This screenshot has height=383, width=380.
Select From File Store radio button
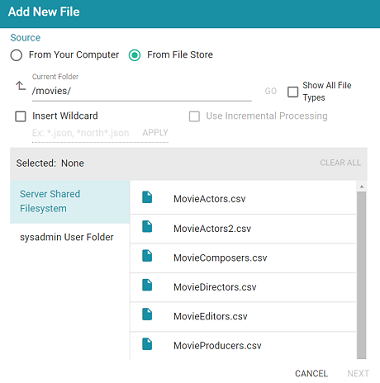[x=135, y=55]
